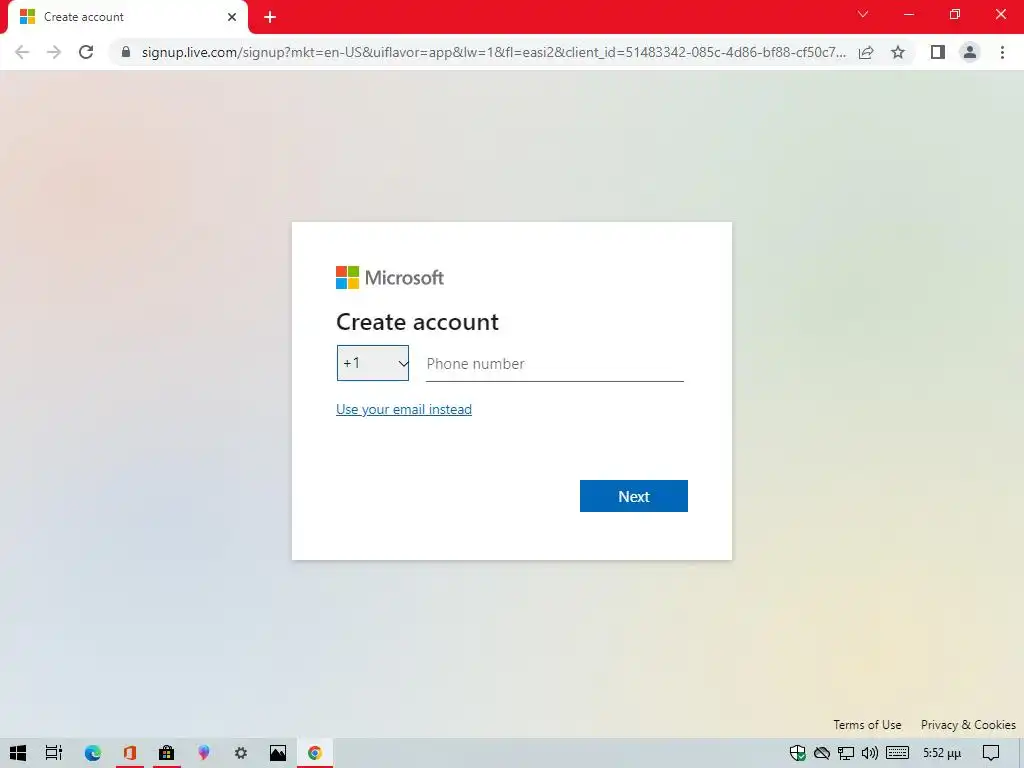Click the URL address bar

pos(493,52)
